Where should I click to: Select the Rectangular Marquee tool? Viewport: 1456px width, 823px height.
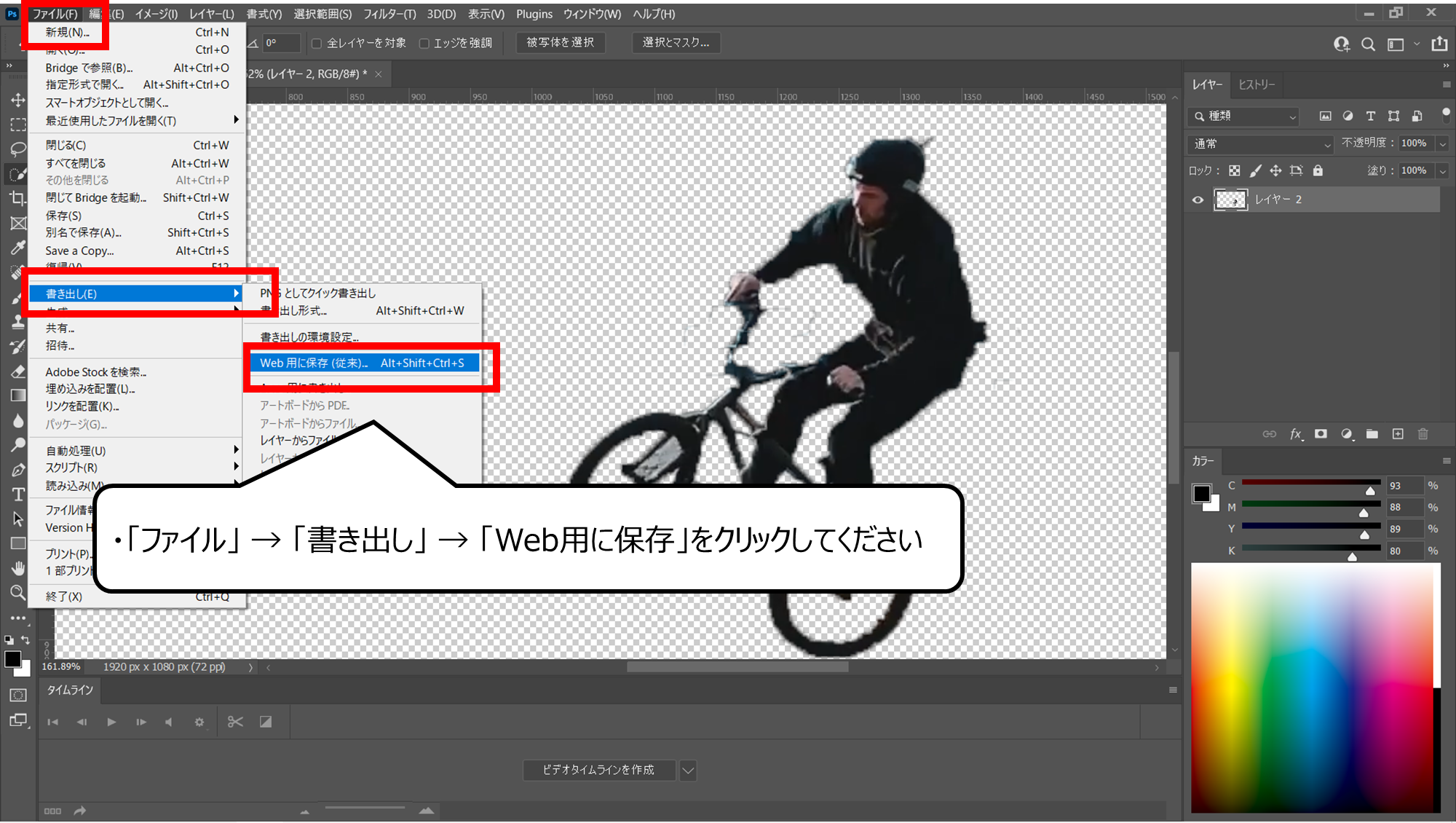point(17,125)
